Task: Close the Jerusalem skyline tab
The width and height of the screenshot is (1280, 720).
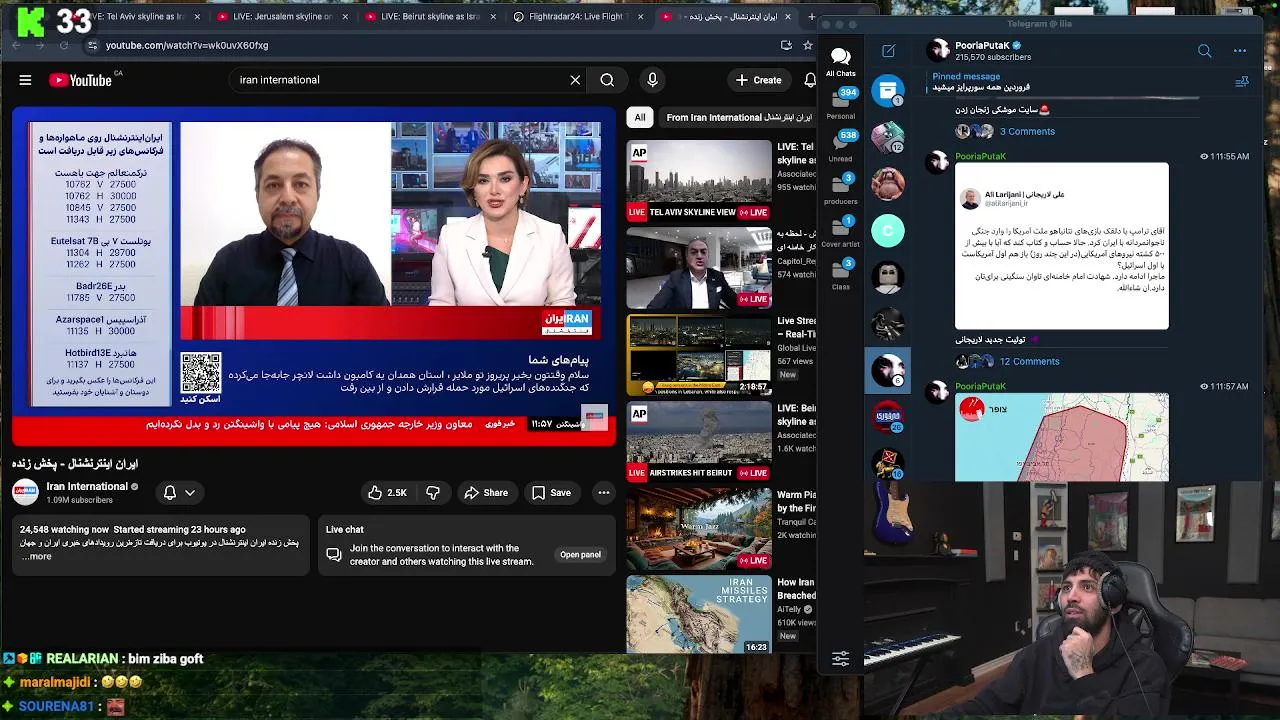Action: pos(345,17)
